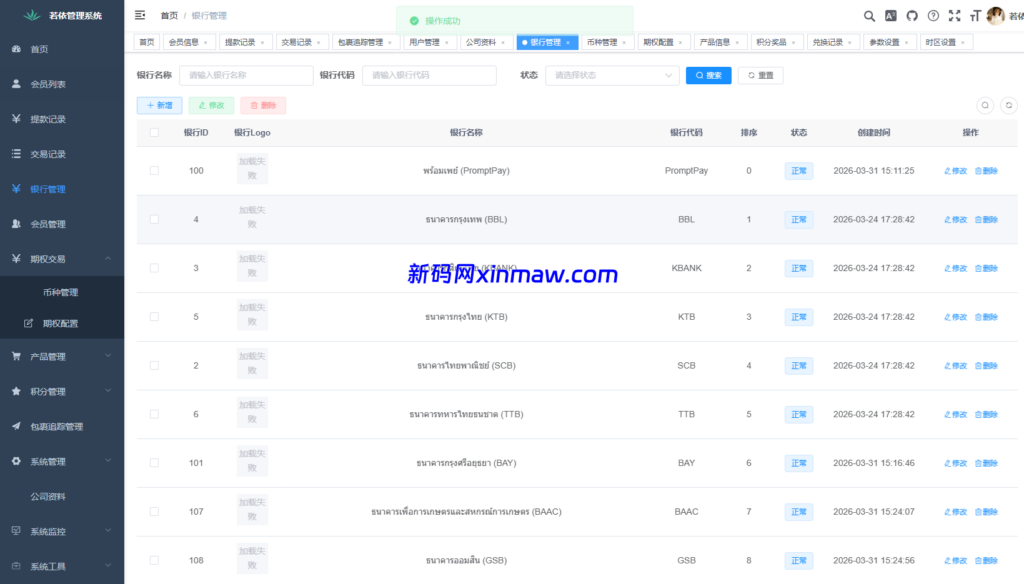Open 公司资料 in the sidebar
Viewport: 1024px width, 584px height.
[48, 496]
